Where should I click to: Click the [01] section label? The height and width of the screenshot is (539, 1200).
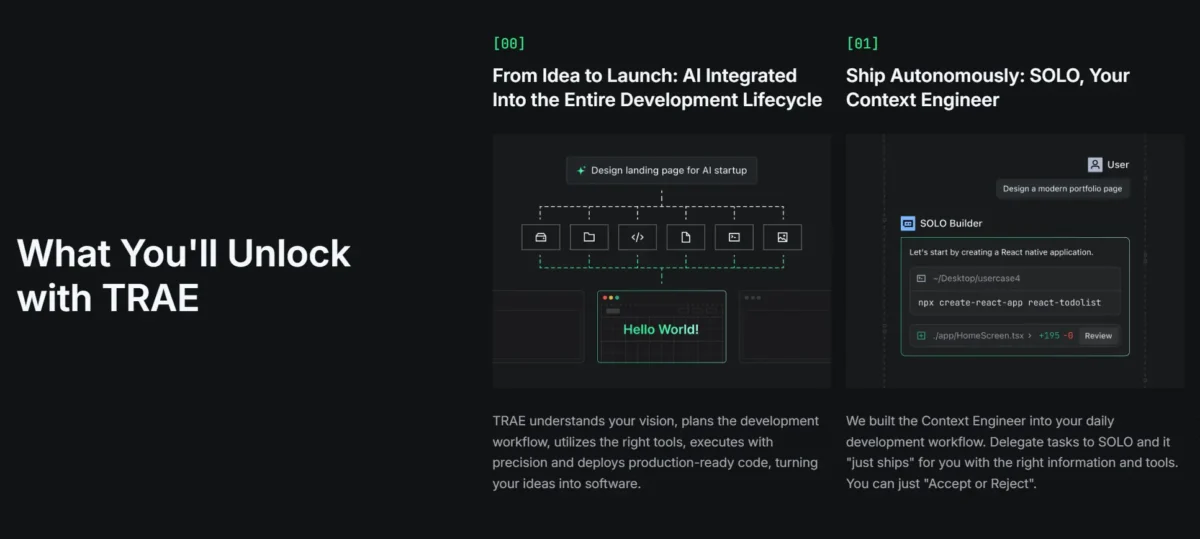point(862,44)
